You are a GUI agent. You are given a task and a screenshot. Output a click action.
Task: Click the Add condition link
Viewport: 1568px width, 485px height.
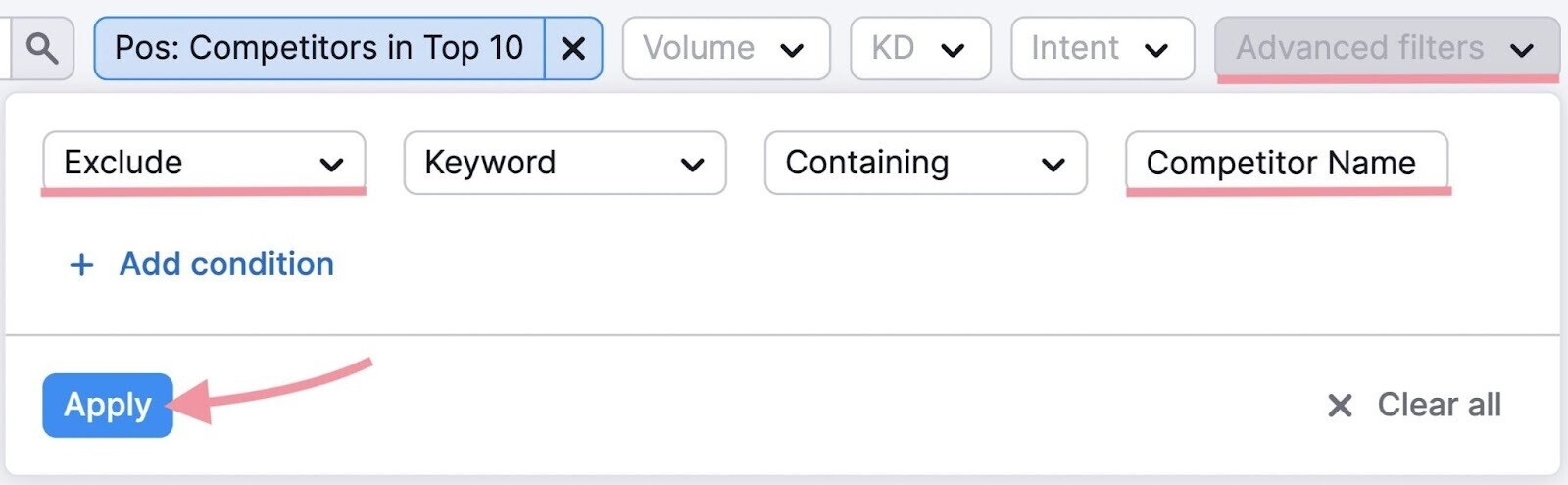tap(226, 265)
